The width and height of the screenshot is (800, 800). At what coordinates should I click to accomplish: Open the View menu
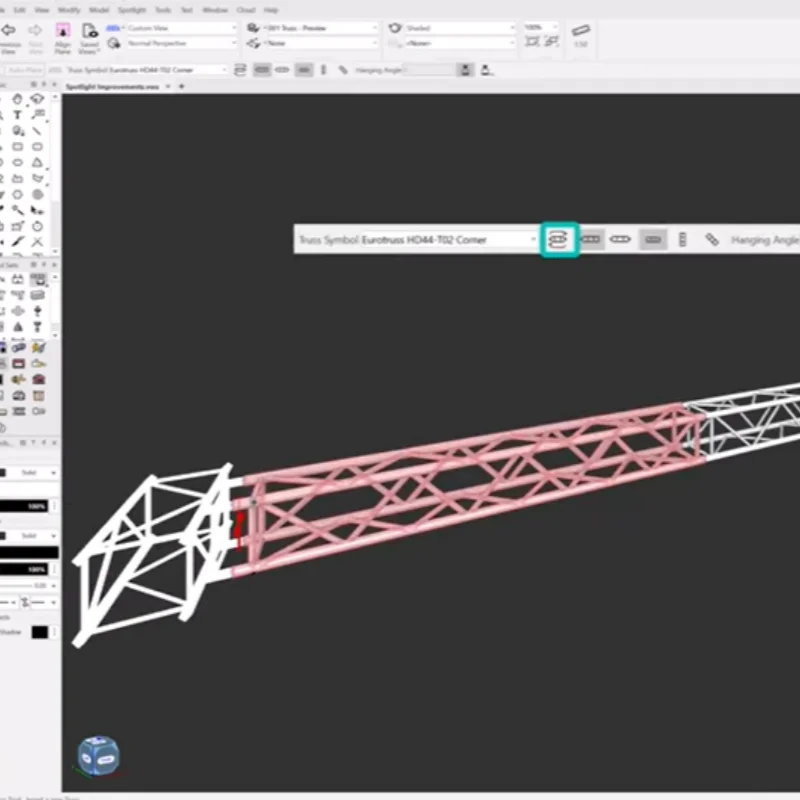coord(42,10)
